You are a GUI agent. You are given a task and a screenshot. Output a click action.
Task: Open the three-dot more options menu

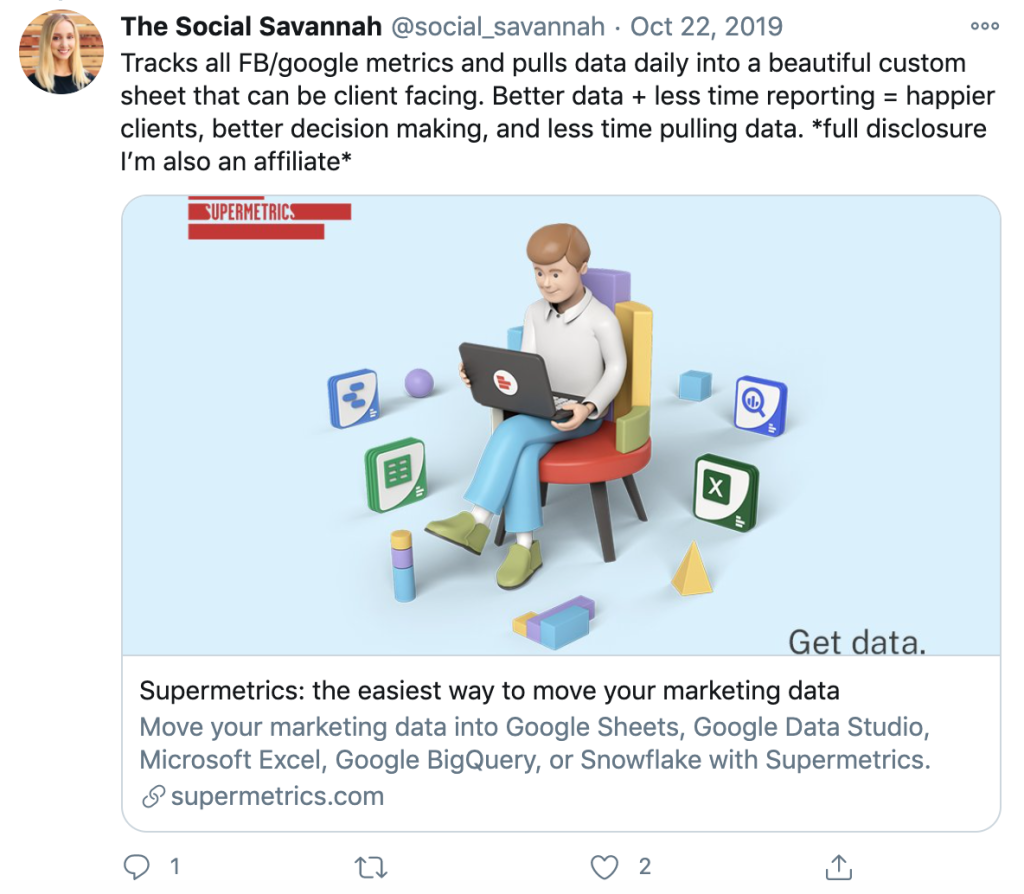[984, 26]
